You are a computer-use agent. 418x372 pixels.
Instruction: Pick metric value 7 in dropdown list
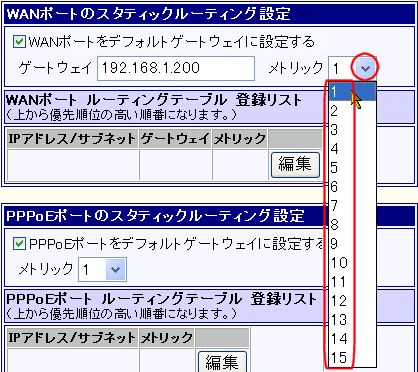point(352,206)
